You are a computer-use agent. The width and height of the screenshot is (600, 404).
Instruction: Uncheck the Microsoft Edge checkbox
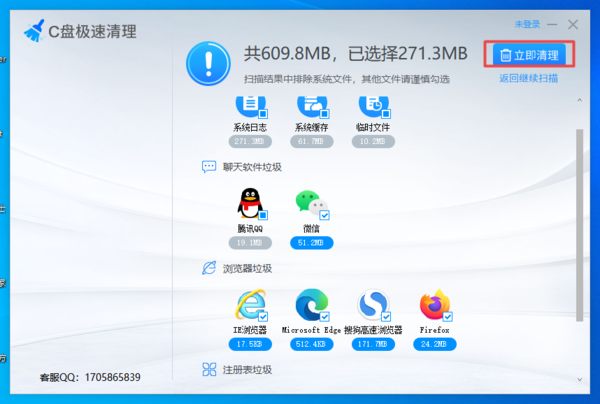324,317
